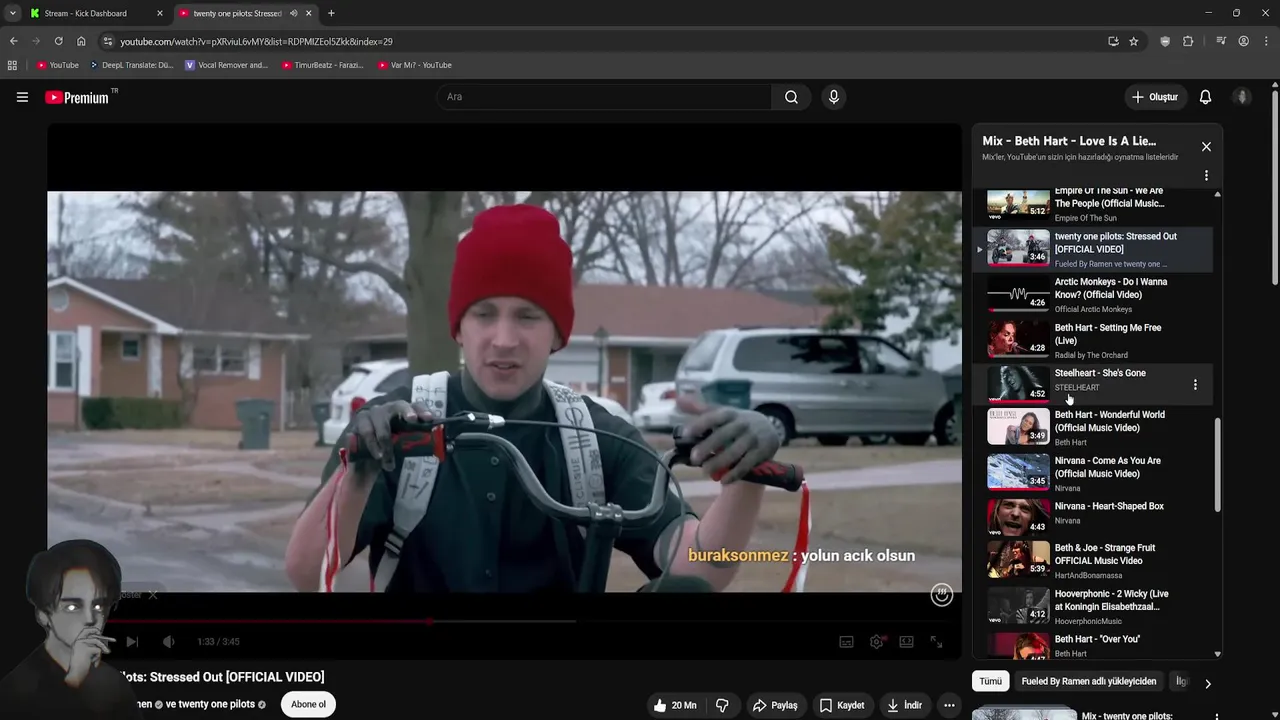Viewport: 1280px width, 720px height.
Task: Click the search magnifier button
Action: pyautogui.click(x=791, y=97)
